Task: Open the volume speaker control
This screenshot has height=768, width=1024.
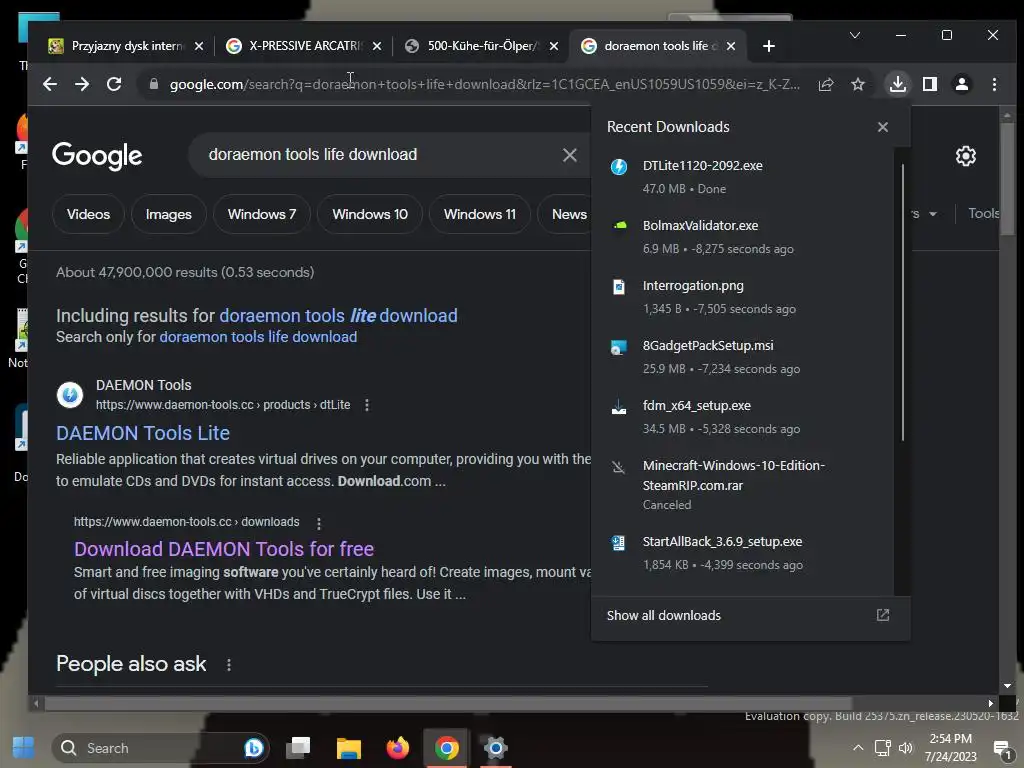Action: tap(906, 748)
